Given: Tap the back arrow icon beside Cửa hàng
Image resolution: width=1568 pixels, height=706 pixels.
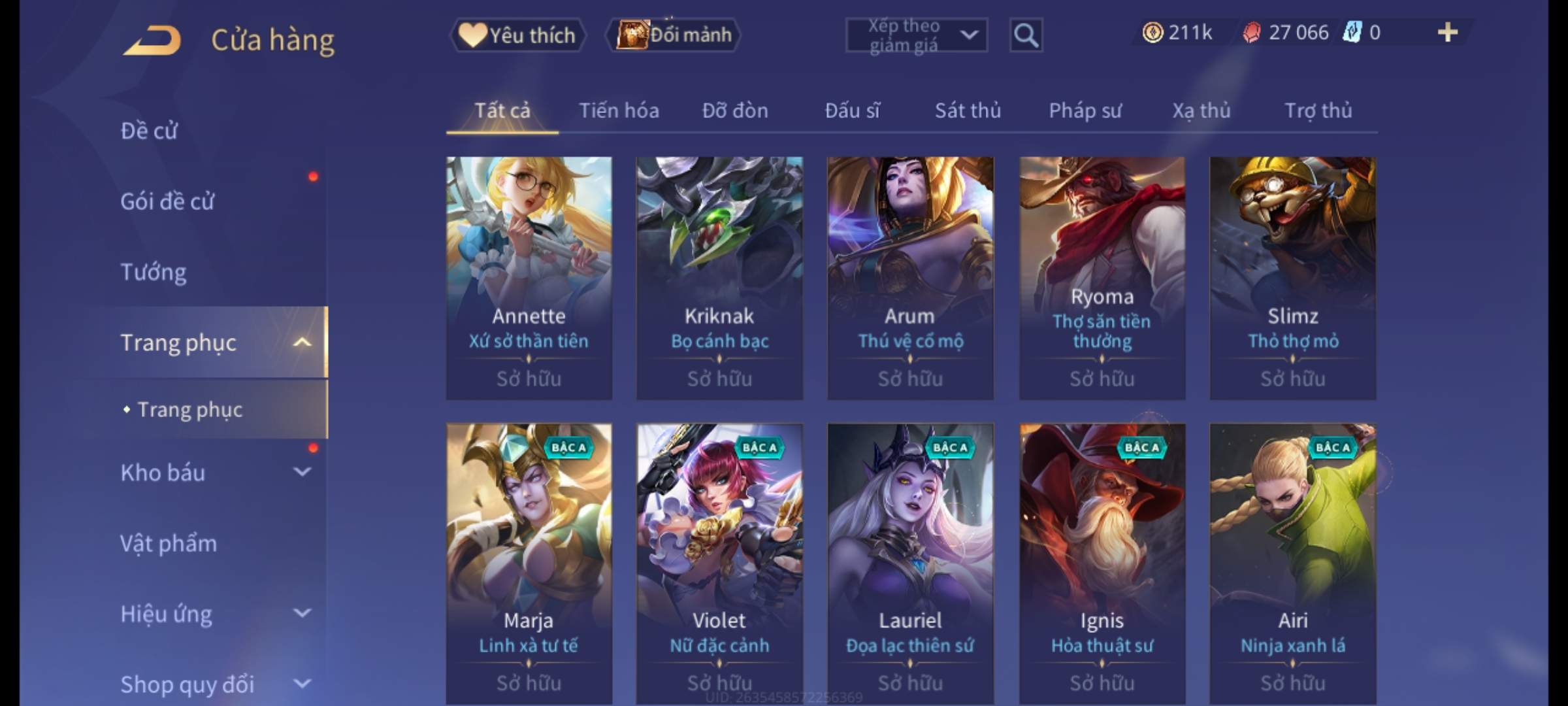Looking at the screenshot, I should point(152,40).
